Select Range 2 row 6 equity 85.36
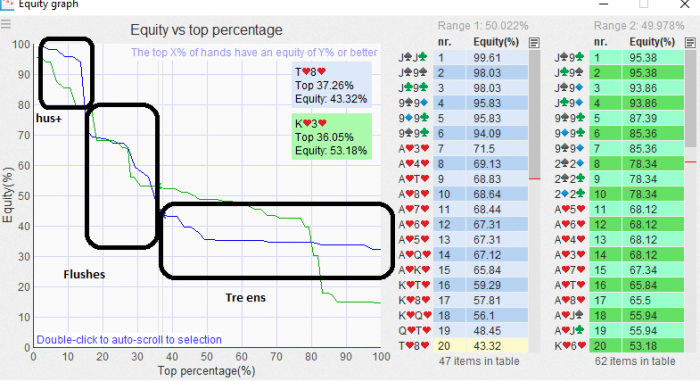The image size is (700, 381). click(x=618, y=134)
